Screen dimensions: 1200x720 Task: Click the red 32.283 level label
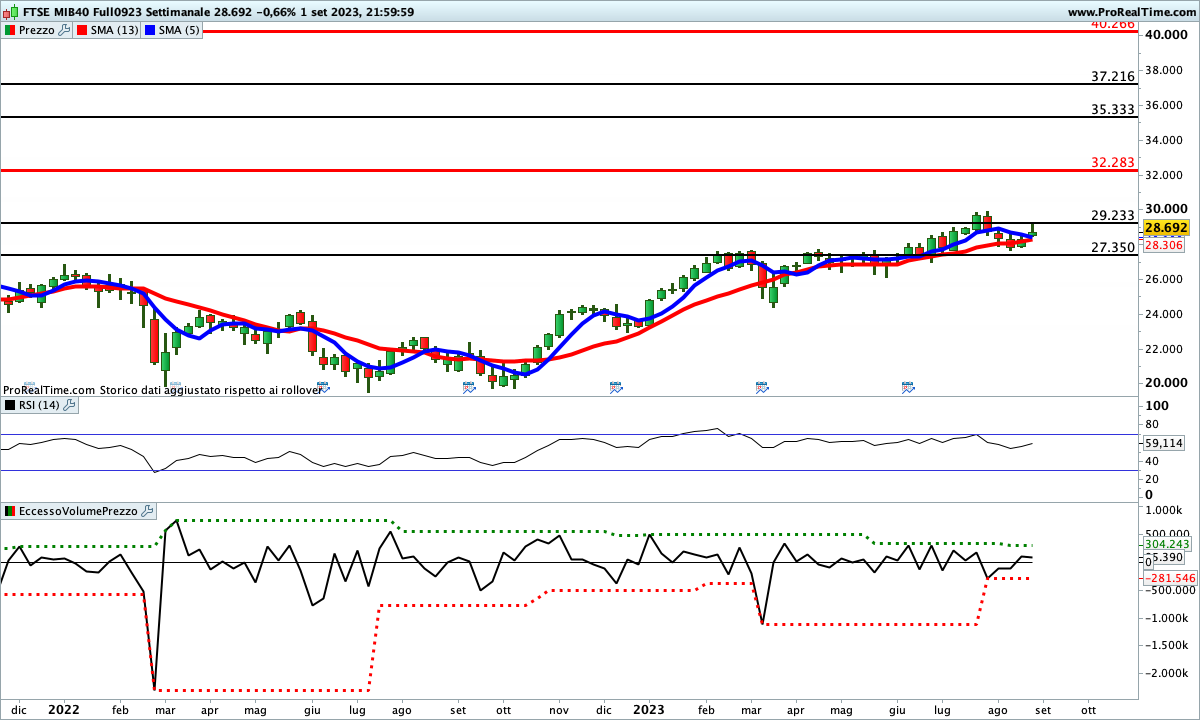pyautogui.click(x=1113, y=161)
